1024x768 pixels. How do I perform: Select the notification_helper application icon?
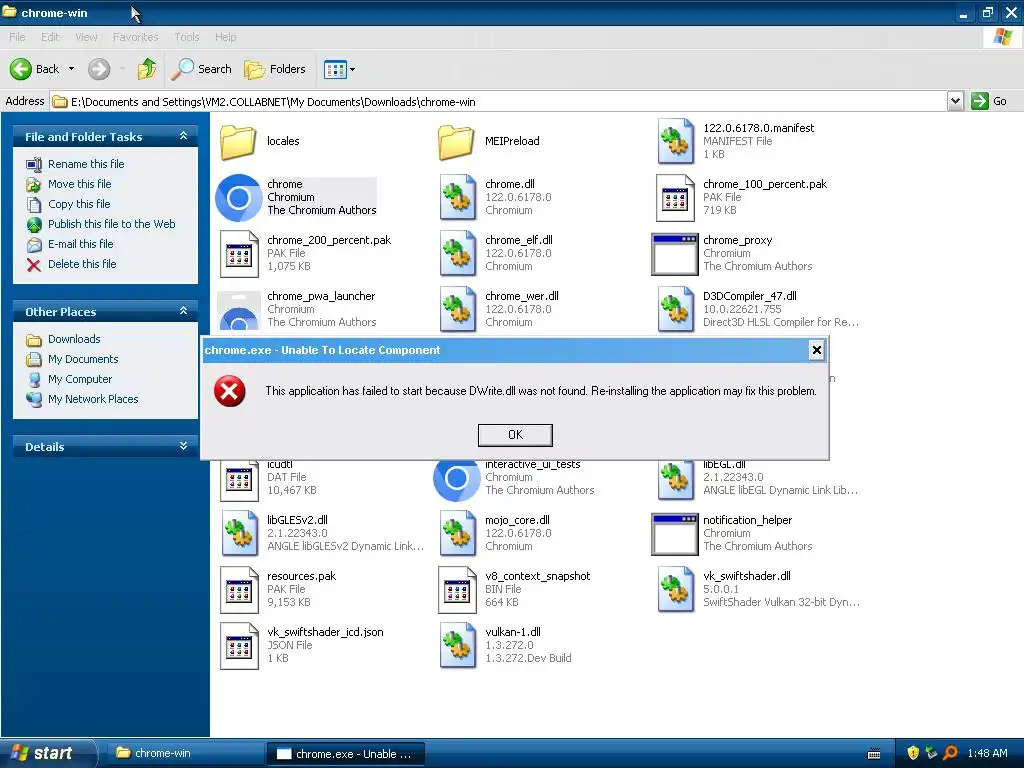pos(675,534)
